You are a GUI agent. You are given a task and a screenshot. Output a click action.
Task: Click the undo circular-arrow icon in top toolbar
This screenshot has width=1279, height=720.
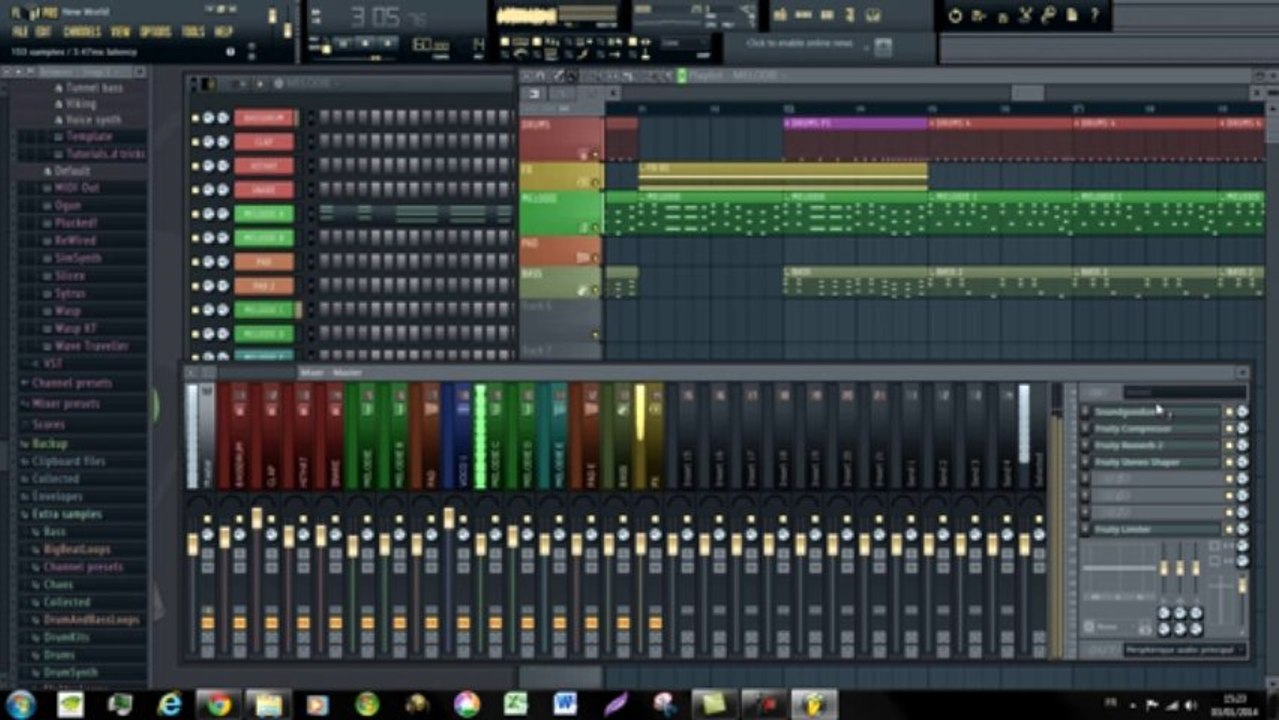pyautogui.click(x=955, y=15)
